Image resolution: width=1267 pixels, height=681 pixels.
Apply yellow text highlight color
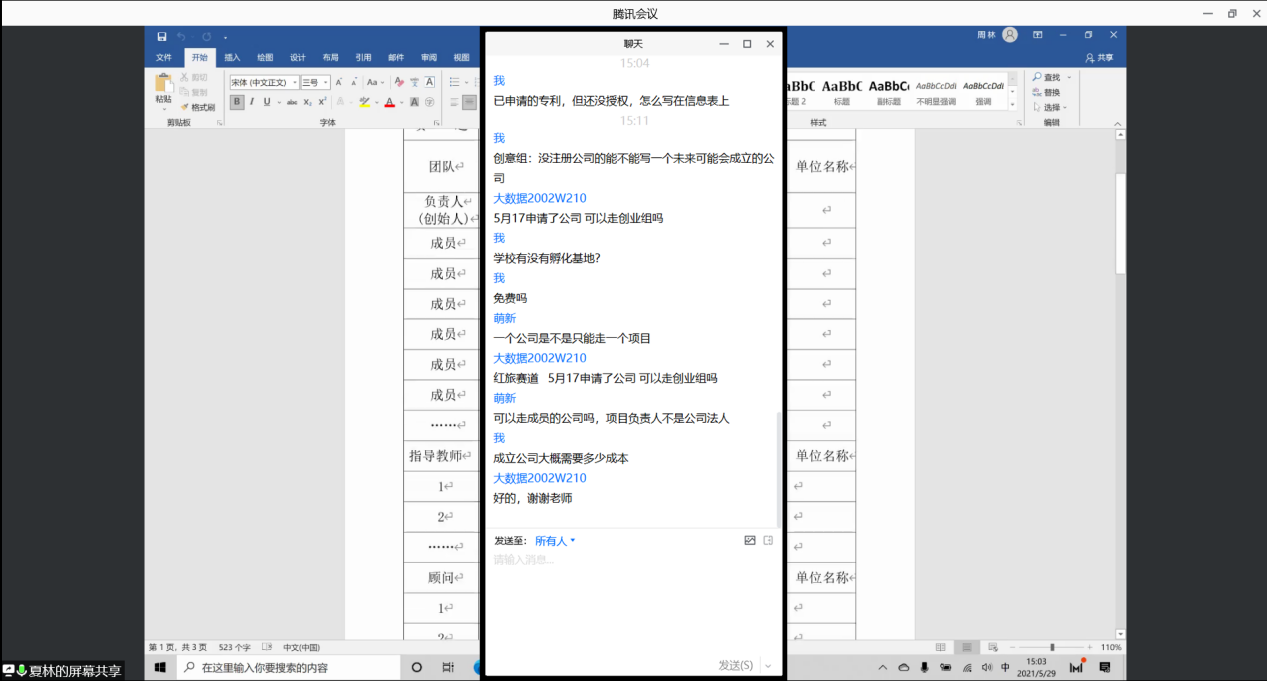click(x=363, y=101)
